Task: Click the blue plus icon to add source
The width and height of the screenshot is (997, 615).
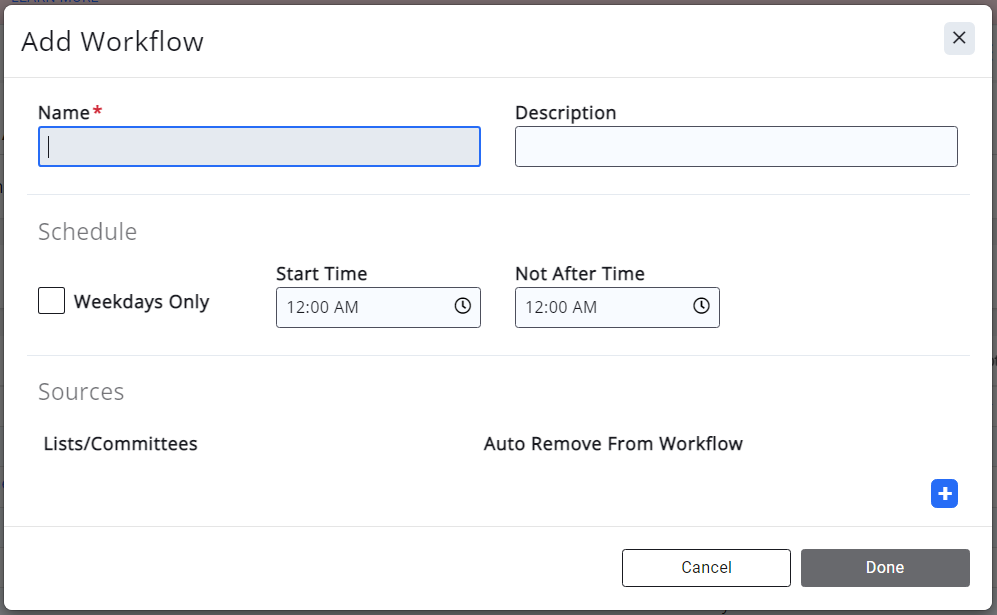Action: coord(944,493)
